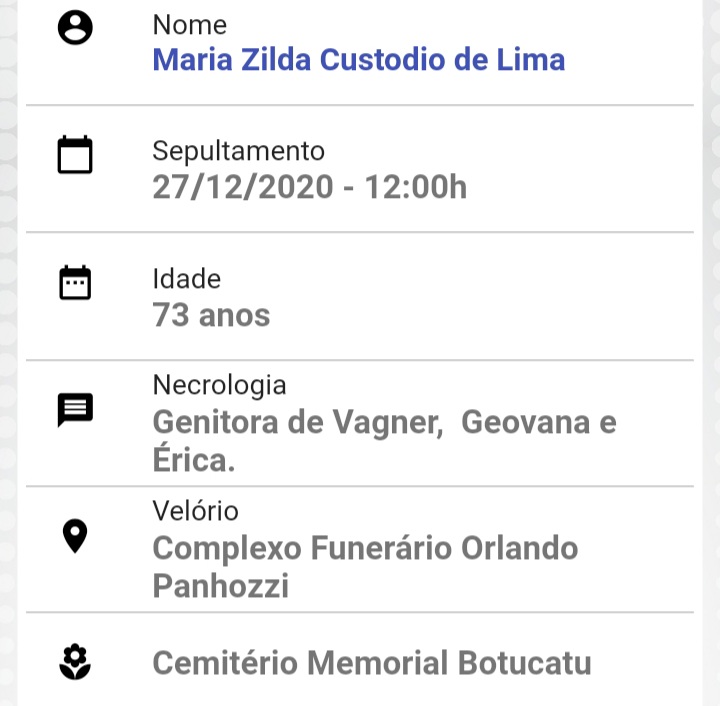Click Cemitério Memorial Botucatu text
The width and height of the screenshot is (720, 706).
click(x=372, y=663)
